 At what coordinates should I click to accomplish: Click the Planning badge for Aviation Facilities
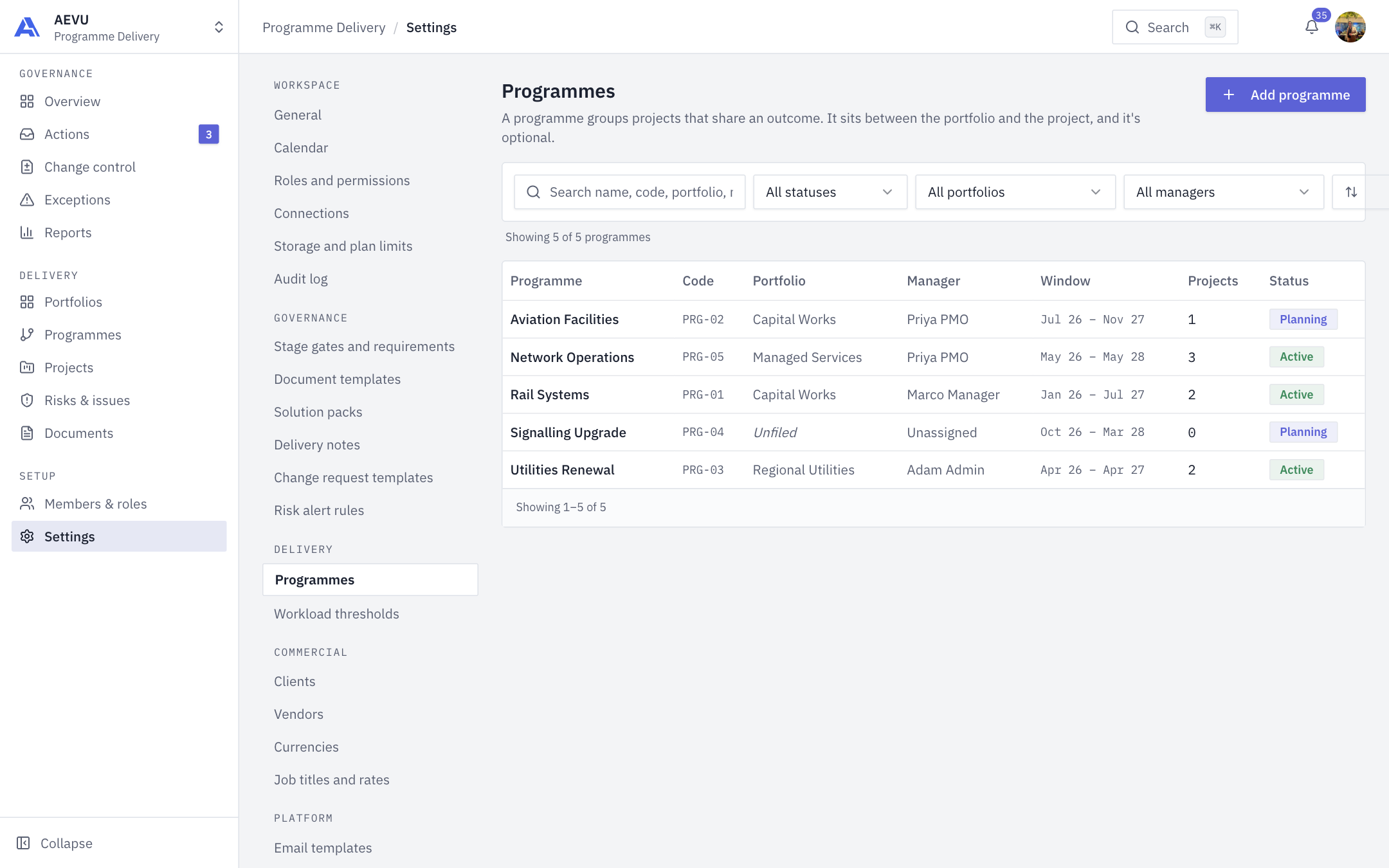pos(1303,320)
